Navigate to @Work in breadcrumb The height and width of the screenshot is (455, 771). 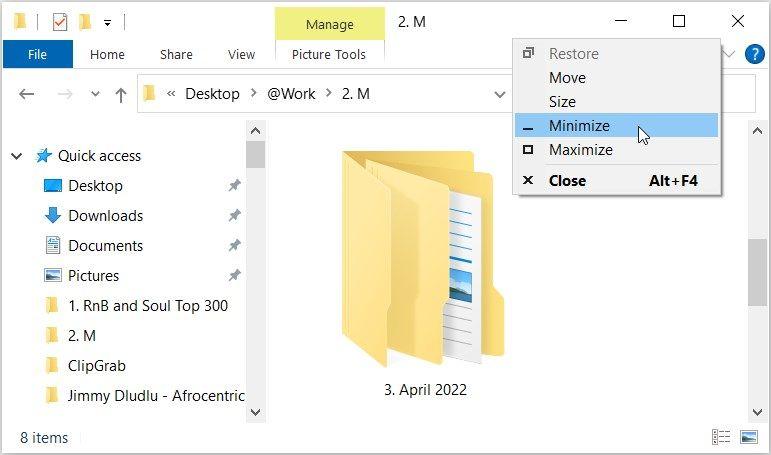[x=291, y=93]
